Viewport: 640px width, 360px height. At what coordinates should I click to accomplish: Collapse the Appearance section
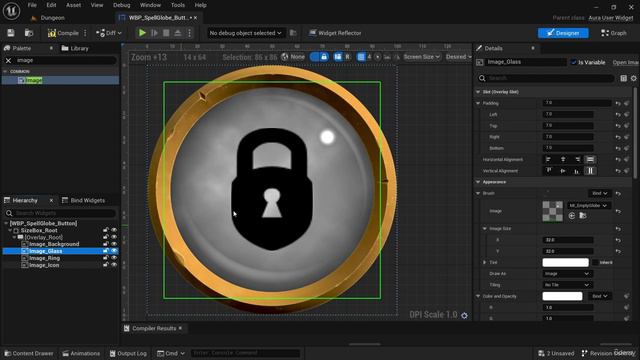coord(478,182)
